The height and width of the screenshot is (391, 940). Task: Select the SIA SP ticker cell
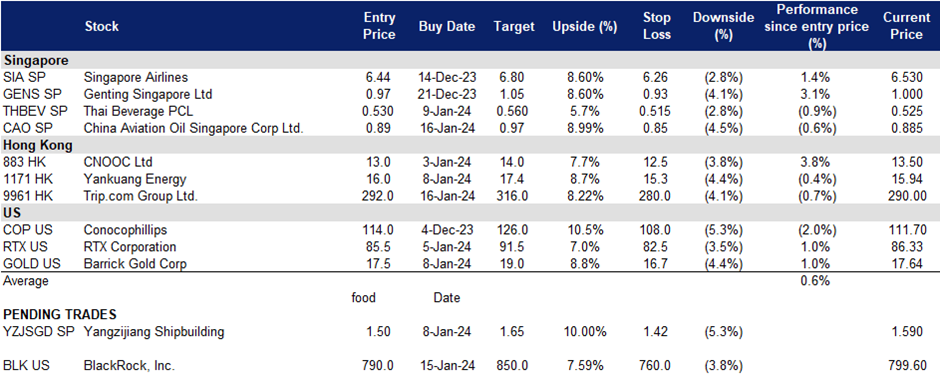coord(19,77)
